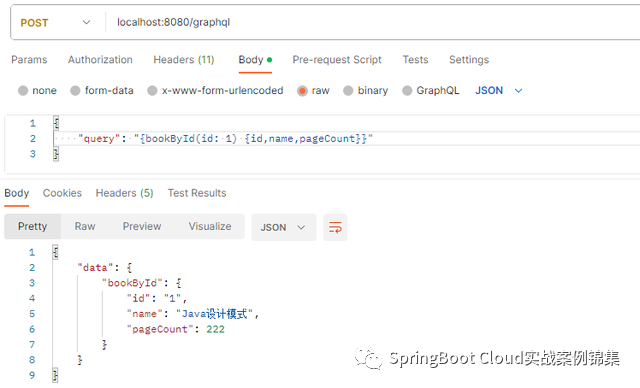Switch response view to Pretty

32,226
